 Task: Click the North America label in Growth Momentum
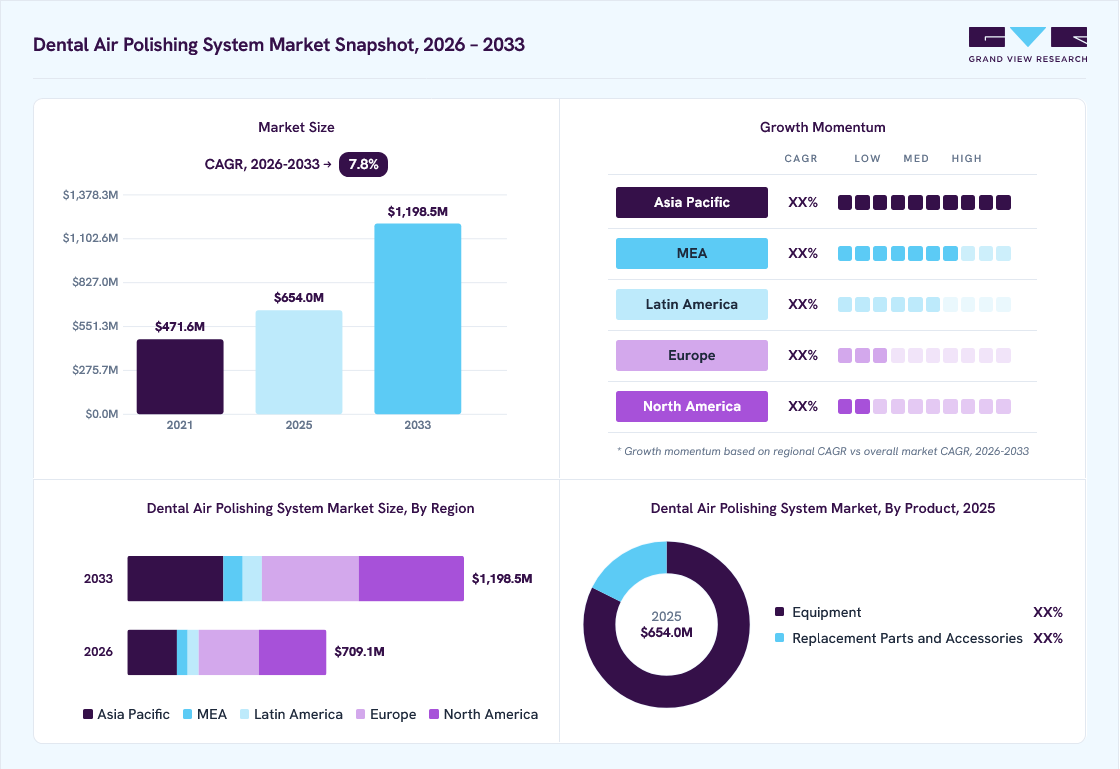[691, 406]
